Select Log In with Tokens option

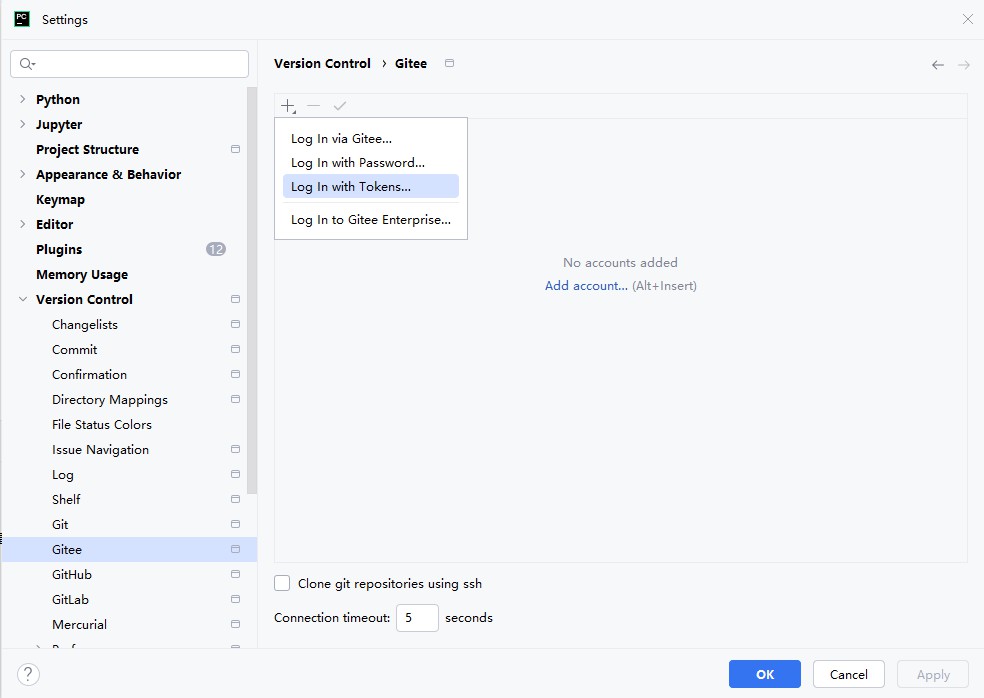pyautogui.click(x=371, y=186)
